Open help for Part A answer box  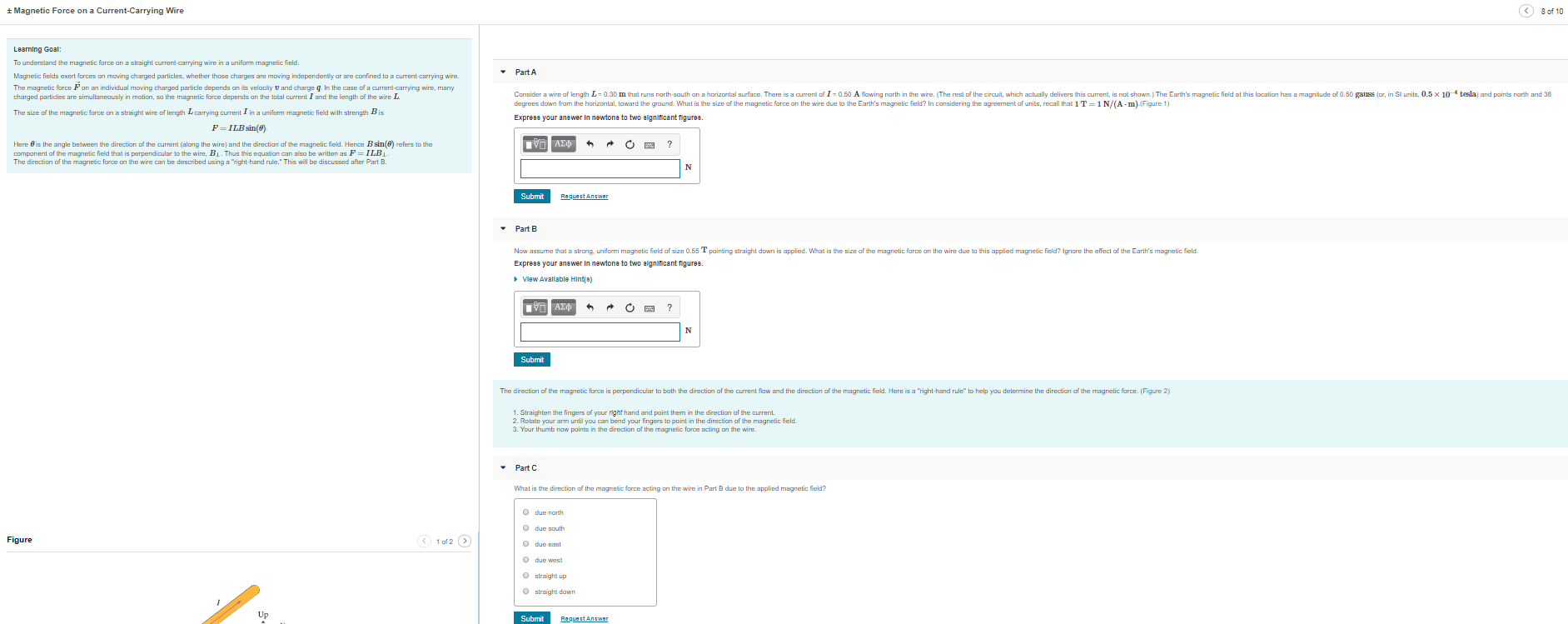pos(670,144)
